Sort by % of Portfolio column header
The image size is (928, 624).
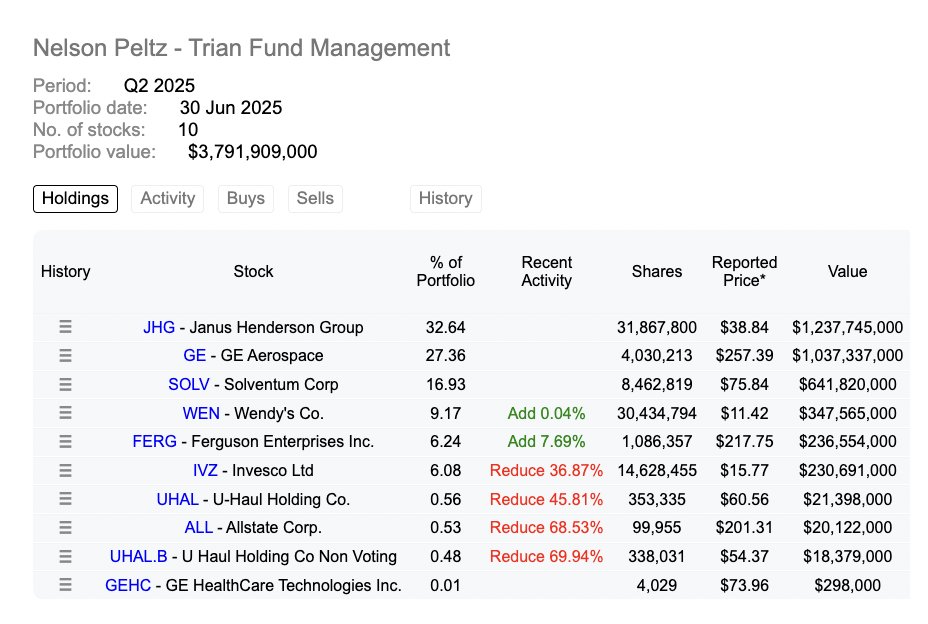pos(446,271)
